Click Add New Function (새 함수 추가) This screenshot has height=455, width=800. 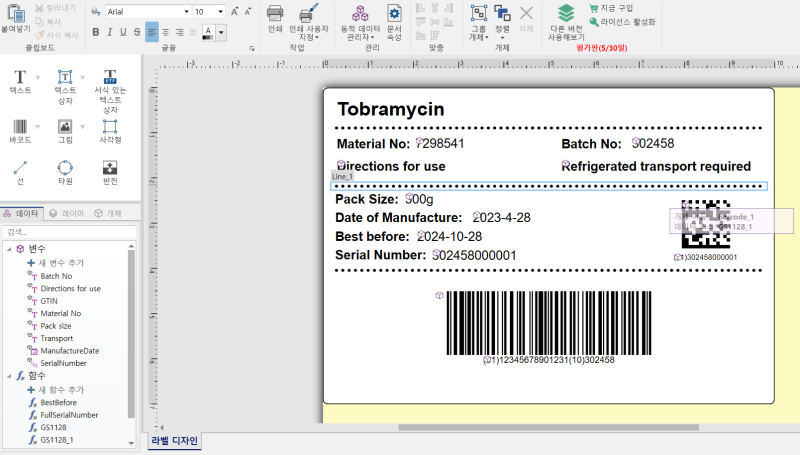pyautogui.click(x=56, y=390)
